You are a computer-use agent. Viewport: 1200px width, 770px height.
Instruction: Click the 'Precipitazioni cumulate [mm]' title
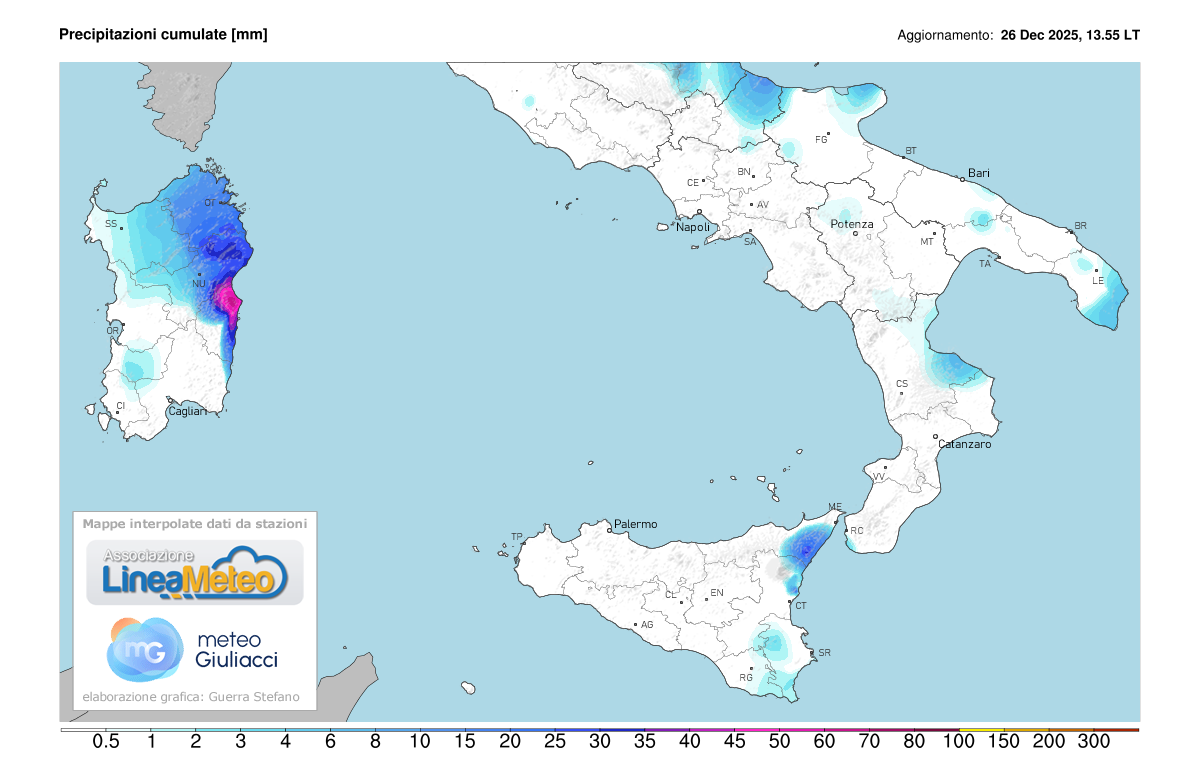point(163,35)
